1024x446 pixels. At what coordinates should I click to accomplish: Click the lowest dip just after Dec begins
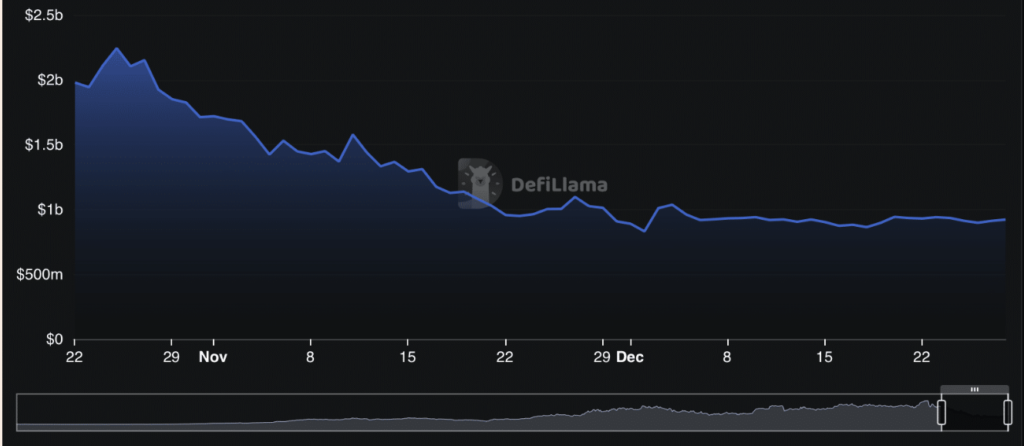(645, 231)
